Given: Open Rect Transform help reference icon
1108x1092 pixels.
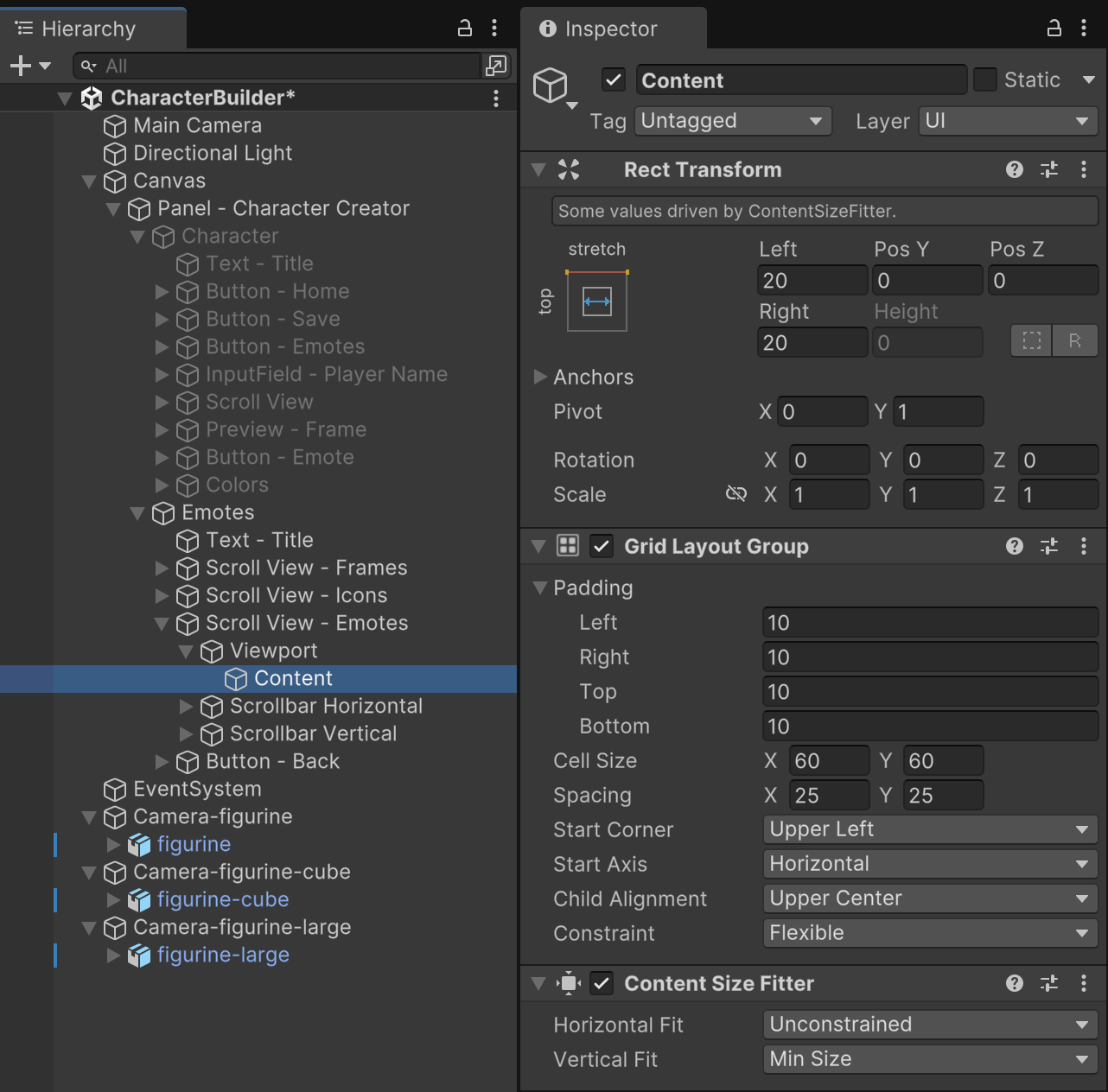Looking at the screenshot, I should click(1015, 169).
